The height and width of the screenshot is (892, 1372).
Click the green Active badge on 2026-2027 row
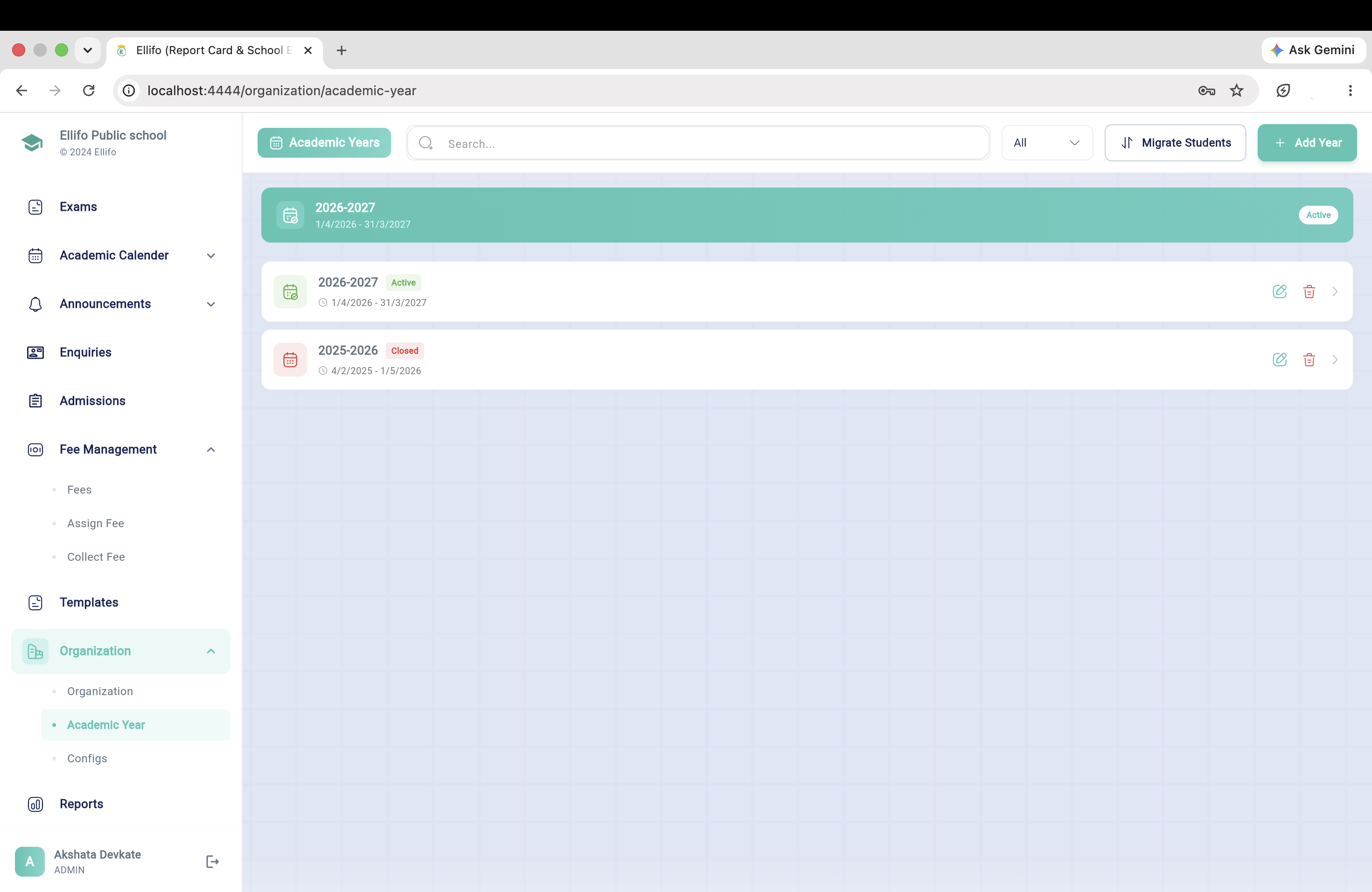pos(403,283)
